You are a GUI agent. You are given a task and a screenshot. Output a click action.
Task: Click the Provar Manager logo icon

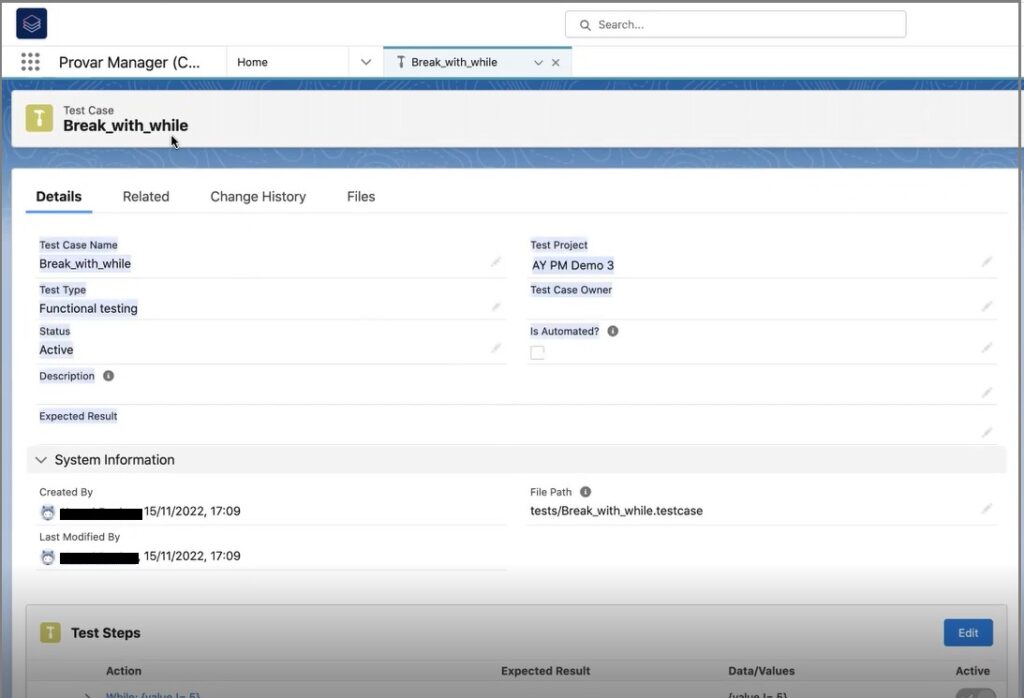pos(31,24)
